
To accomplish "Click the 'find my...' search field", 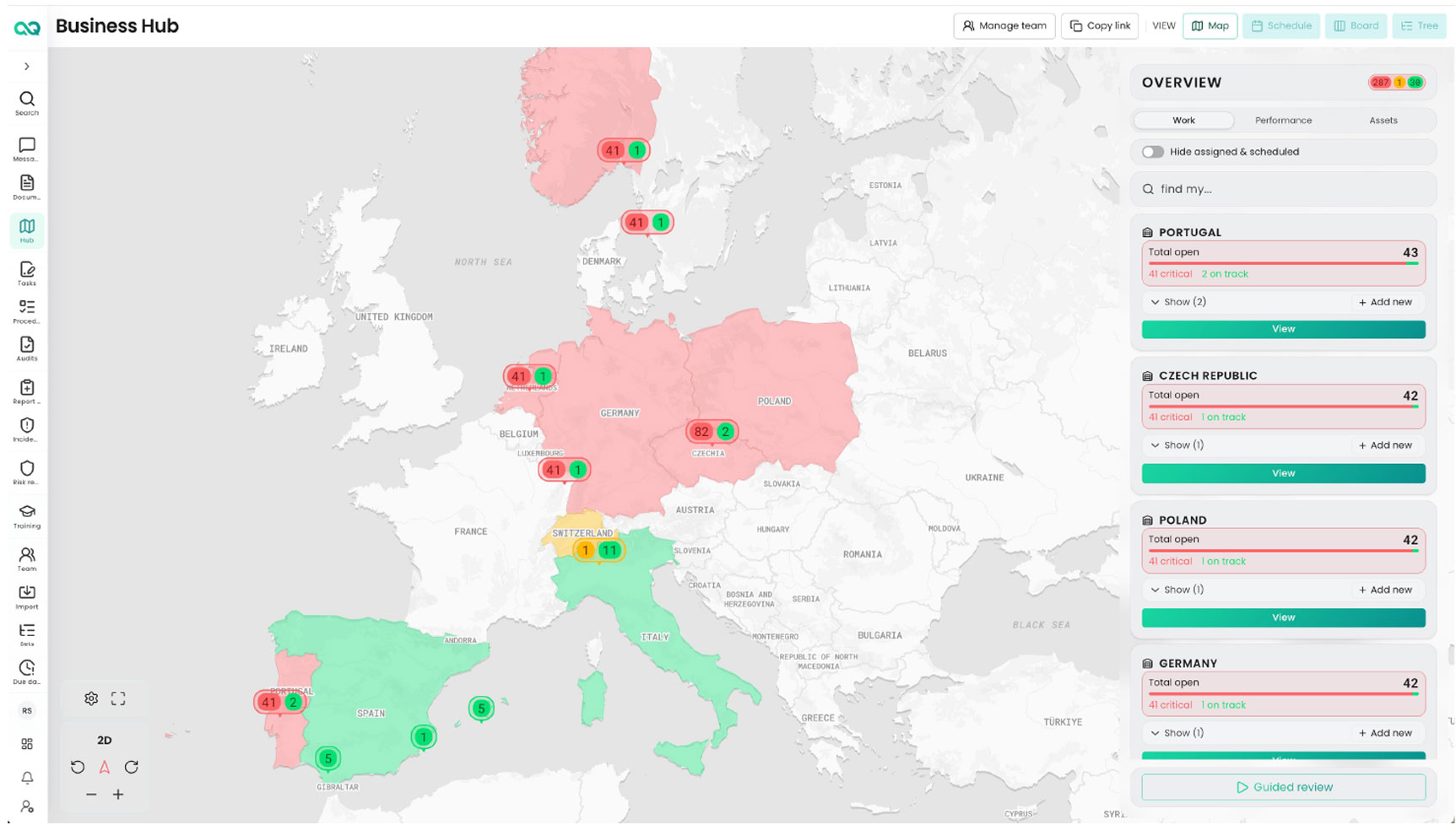I will coord(1283,189).
